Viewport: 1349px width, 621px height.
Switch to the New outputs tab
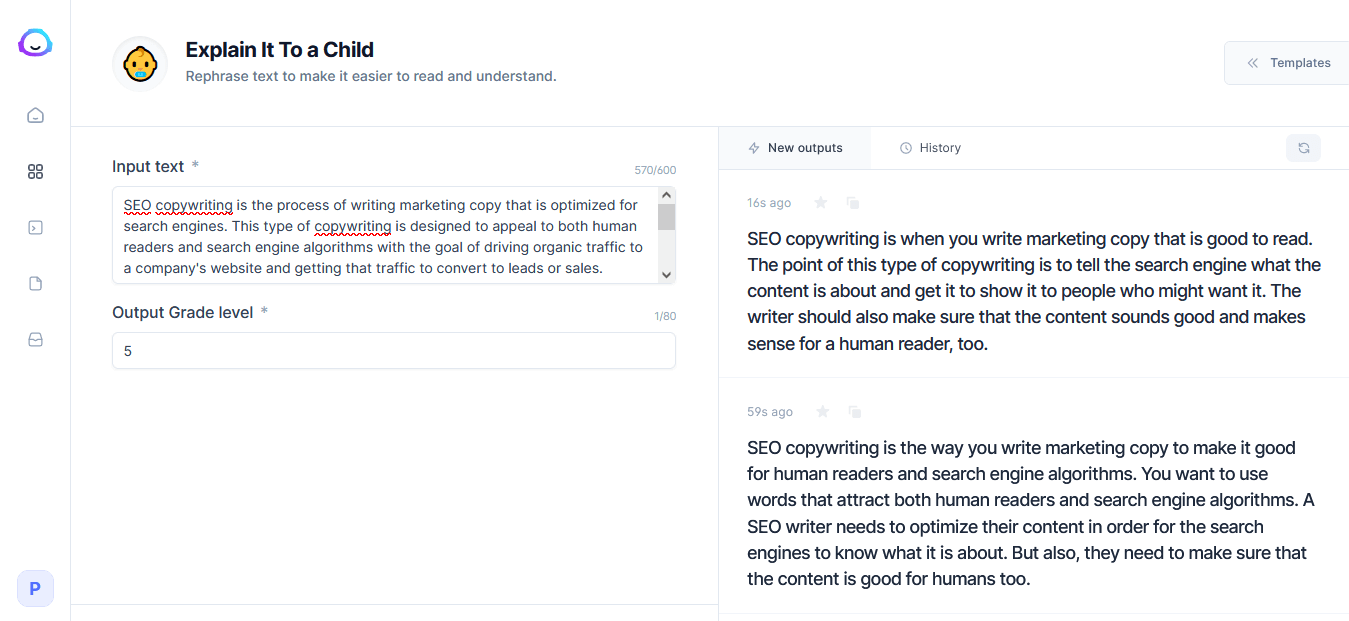point(795,148)
